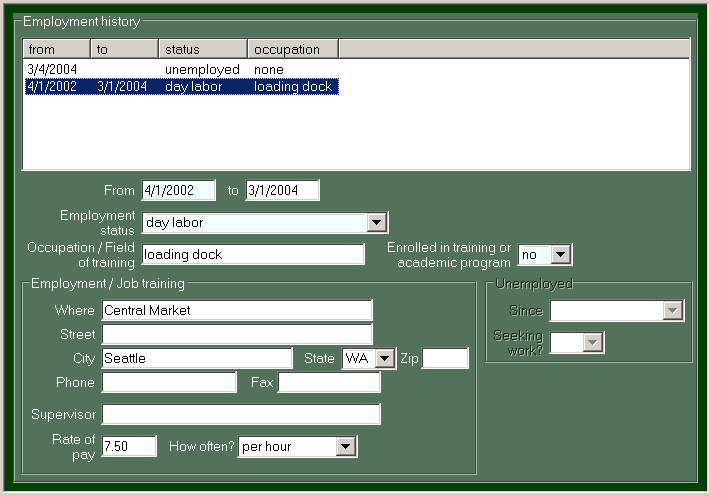Click the 'unemployed' status cell
This screenshot has height=496, width=709.
tap(202, 70)
